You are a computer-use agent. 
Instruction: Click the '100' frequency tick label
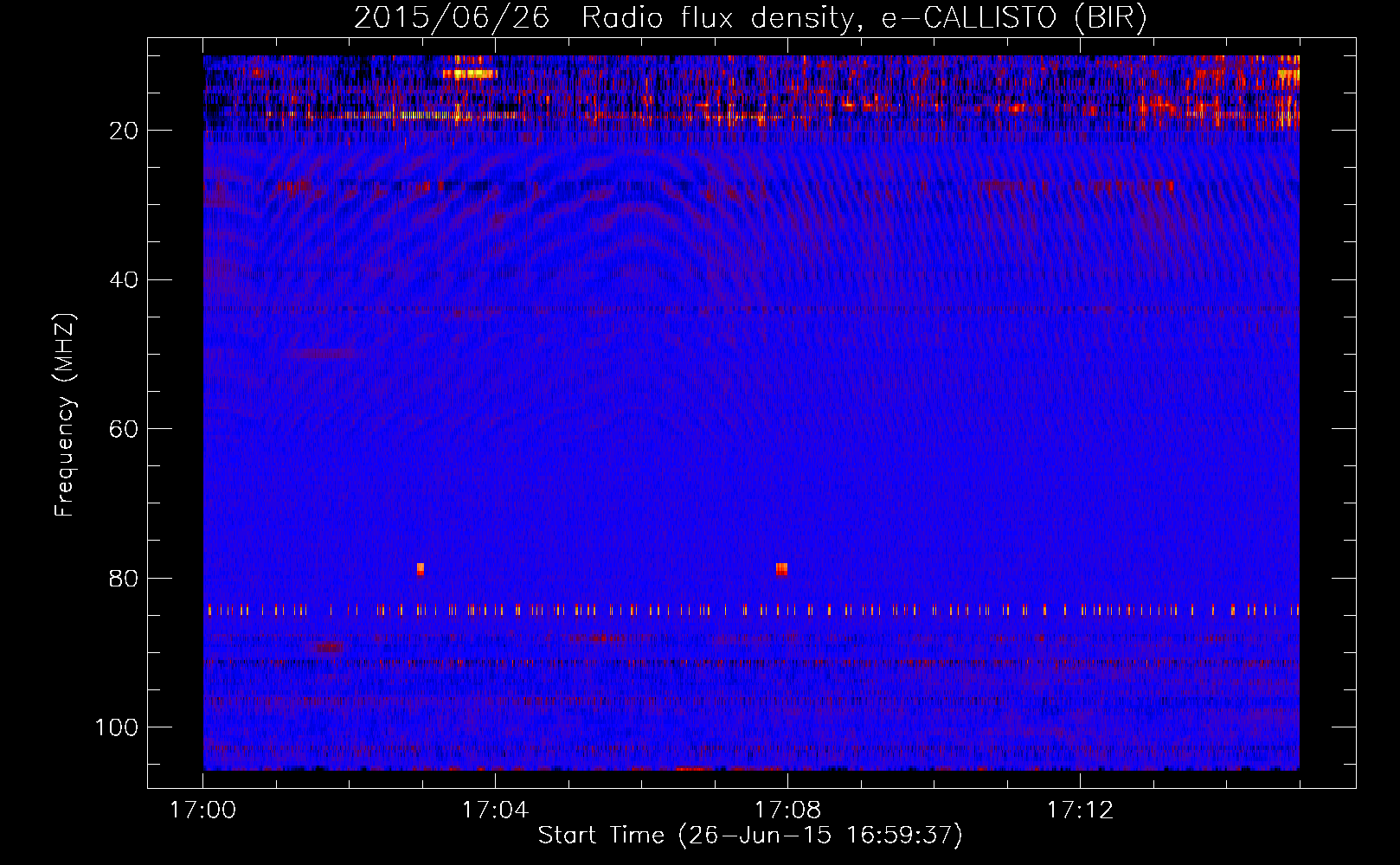[x=117, y=727]
